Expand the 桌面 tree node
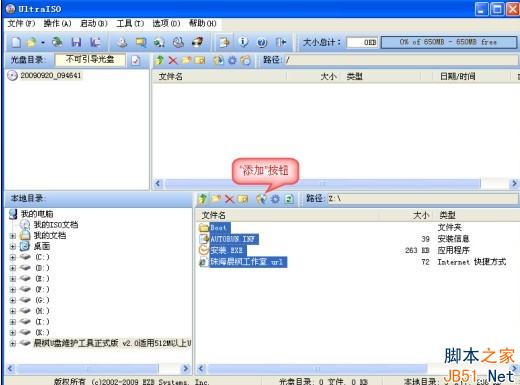The height and width of the screenshot is (385, 520). [x=13, y=247]
